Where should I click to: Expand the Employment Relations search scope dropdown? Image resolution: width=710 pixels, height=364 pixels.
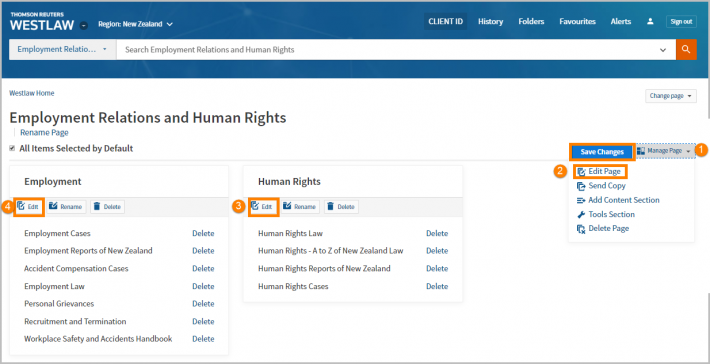62,49
